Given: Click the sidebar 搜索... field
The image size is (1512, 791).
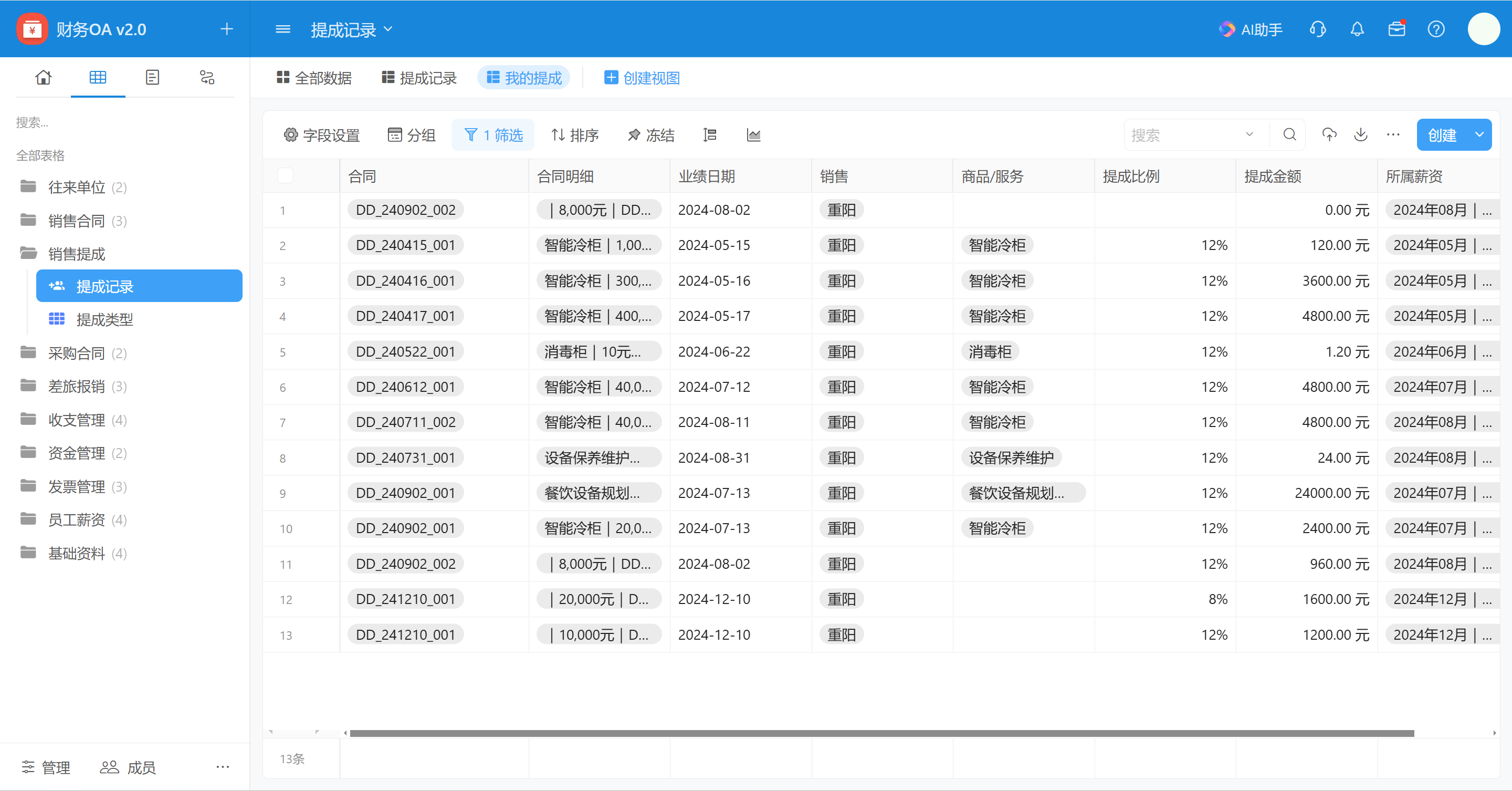Looking at the screenshot, I should coord(124,122).
